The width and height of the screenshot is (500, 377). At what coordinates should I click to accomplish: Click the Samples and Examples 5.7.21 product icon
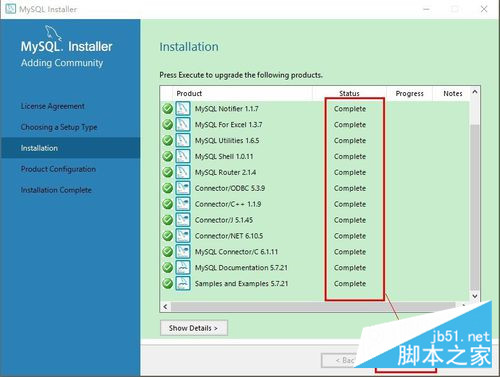(183, 283)
